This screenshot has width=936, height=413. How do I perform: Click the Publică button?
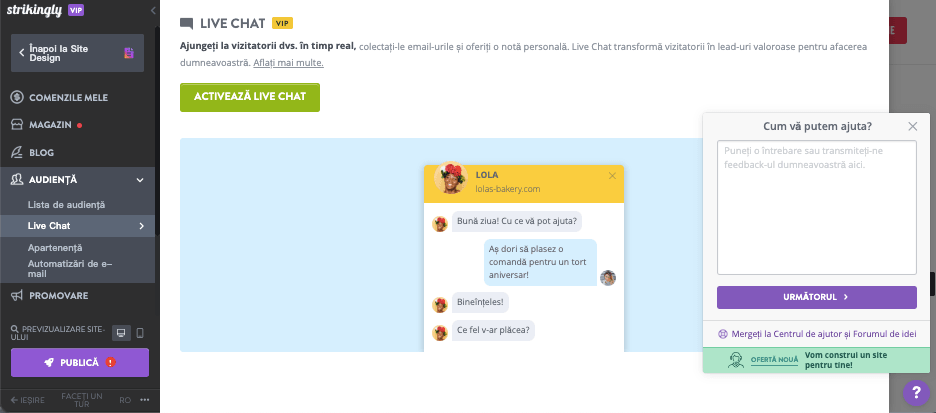(80, 362)
